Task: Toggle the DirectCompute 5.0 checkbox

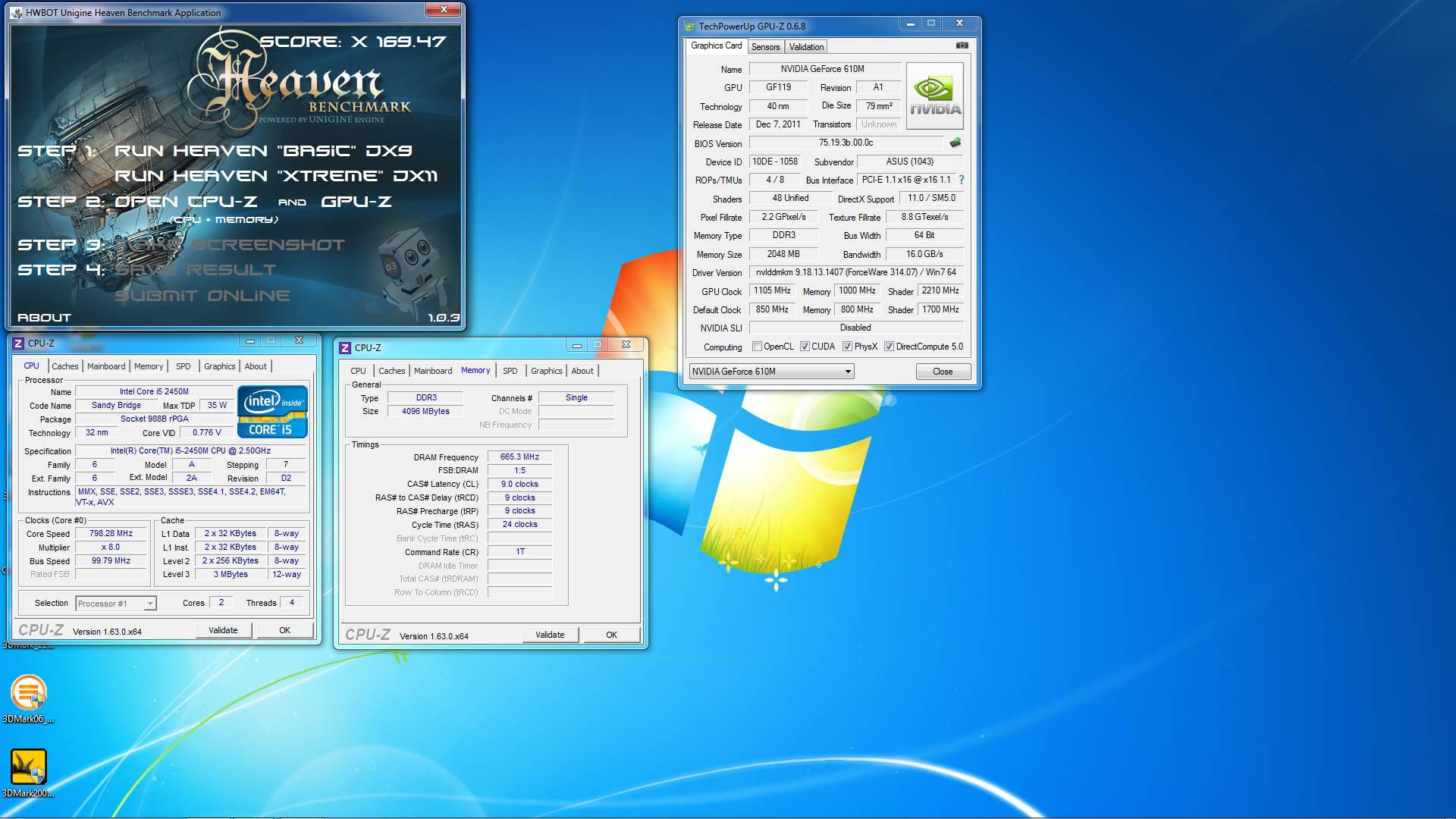Action: point(889,347)
